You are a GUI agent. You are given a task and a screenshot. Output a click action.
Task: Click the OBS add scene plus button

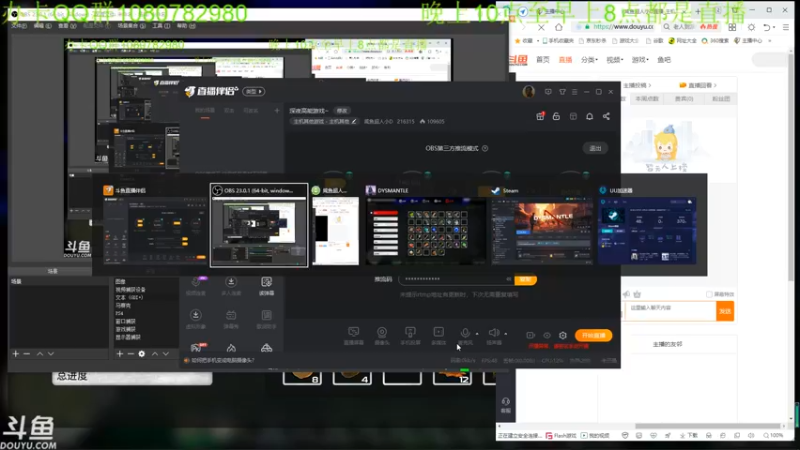[16, 354]
